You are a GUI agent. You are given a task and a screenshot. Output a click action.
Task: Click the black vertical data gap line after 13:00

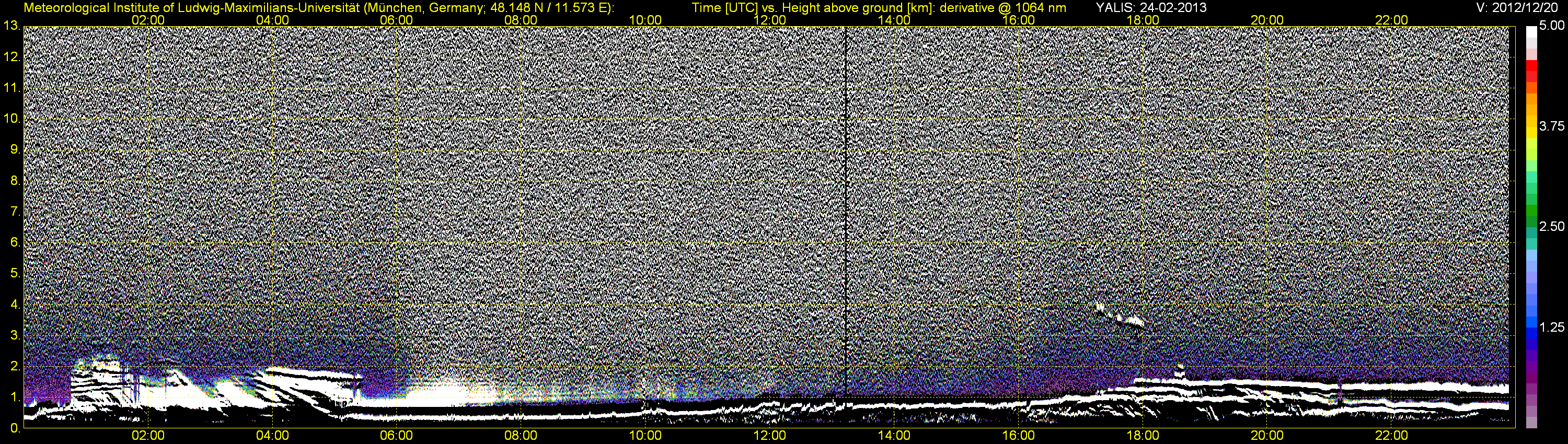point(846,210)
